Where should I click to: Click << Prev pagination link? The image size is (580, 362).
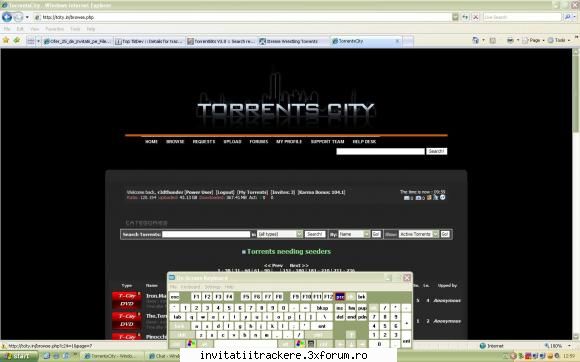click(x=273, y=265)
